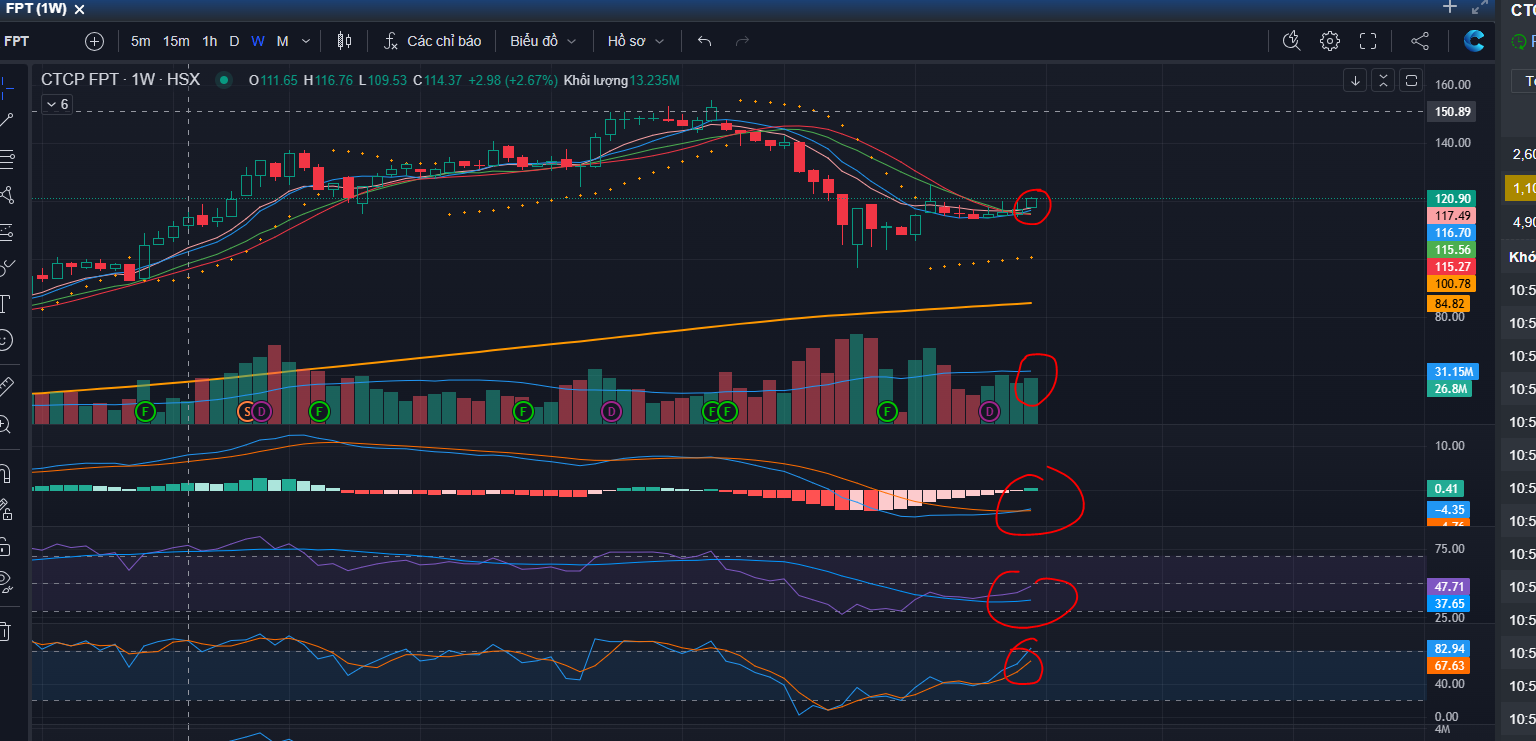Add a new chart tab with plus
Screen dimensions: 1536x741
pyautogui.click(x=1450, y=7)
